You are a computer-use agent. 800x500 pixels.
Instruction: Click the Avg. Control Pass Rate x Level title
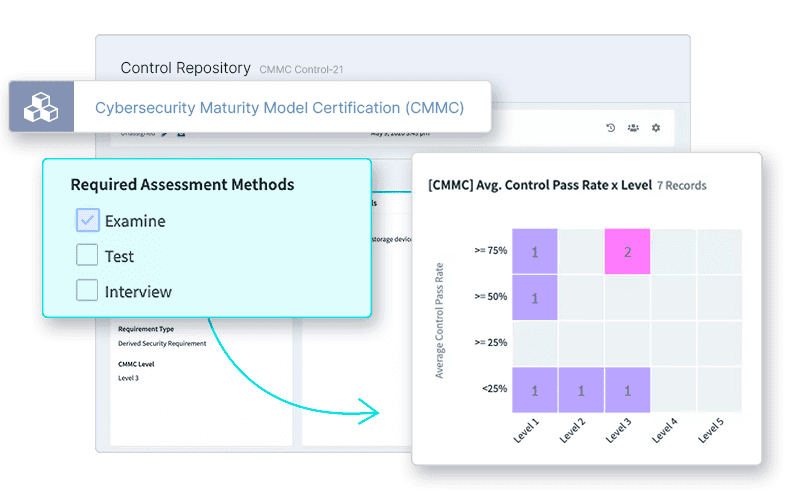(540, 185)
